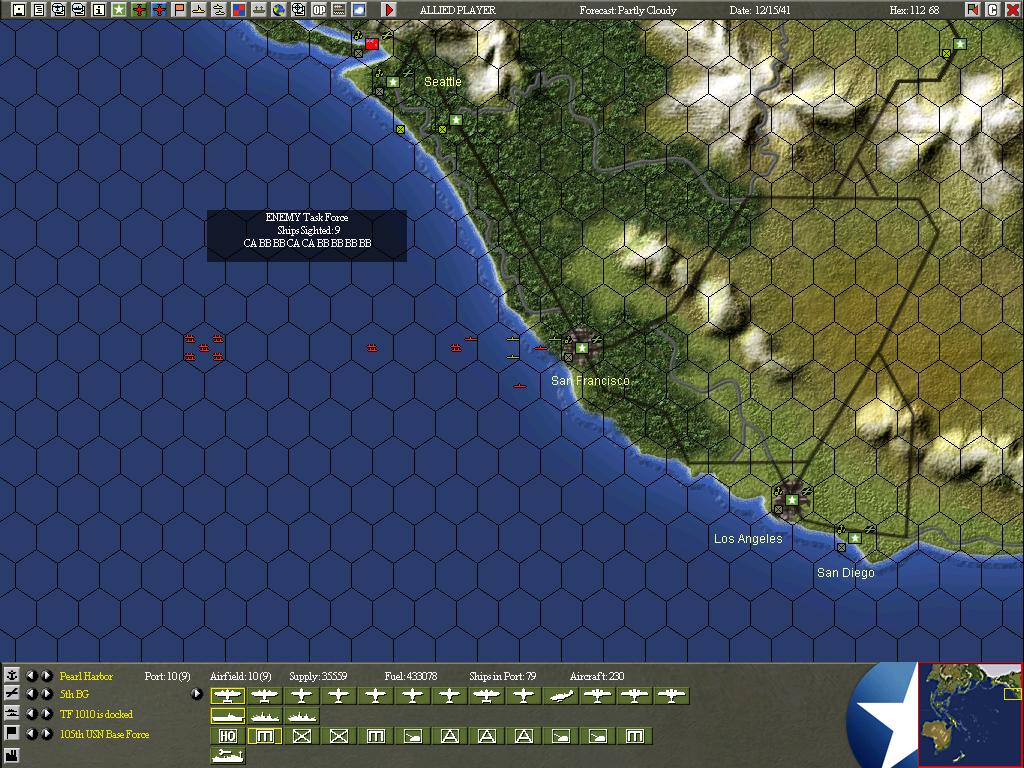Screen dimensions: 1024x768
Task: Click the aircraft icon beside 5th BG
Action: click(x=11, y=694)
